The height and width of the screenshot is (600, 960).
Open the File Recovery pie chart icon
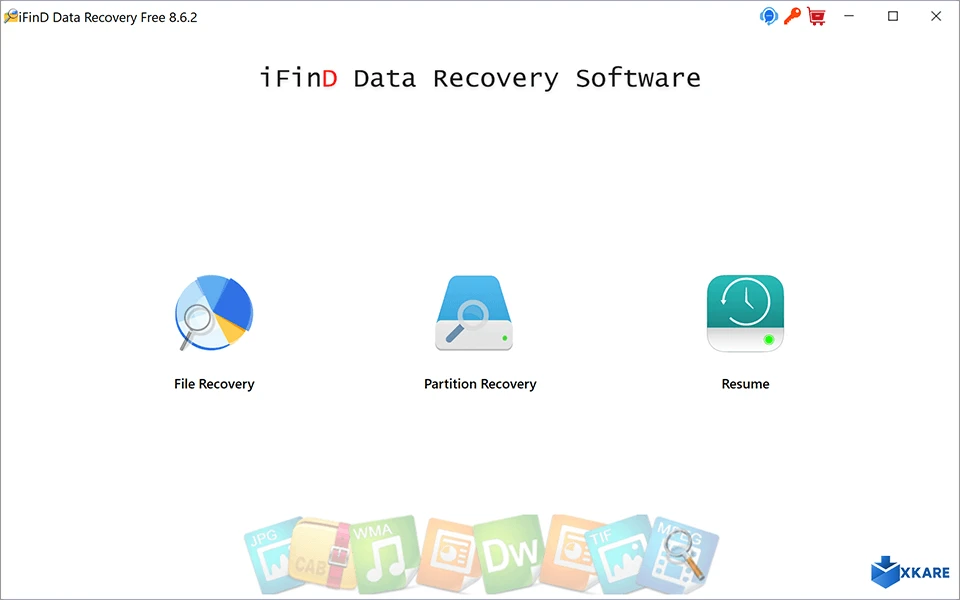(x=214, y=313)
